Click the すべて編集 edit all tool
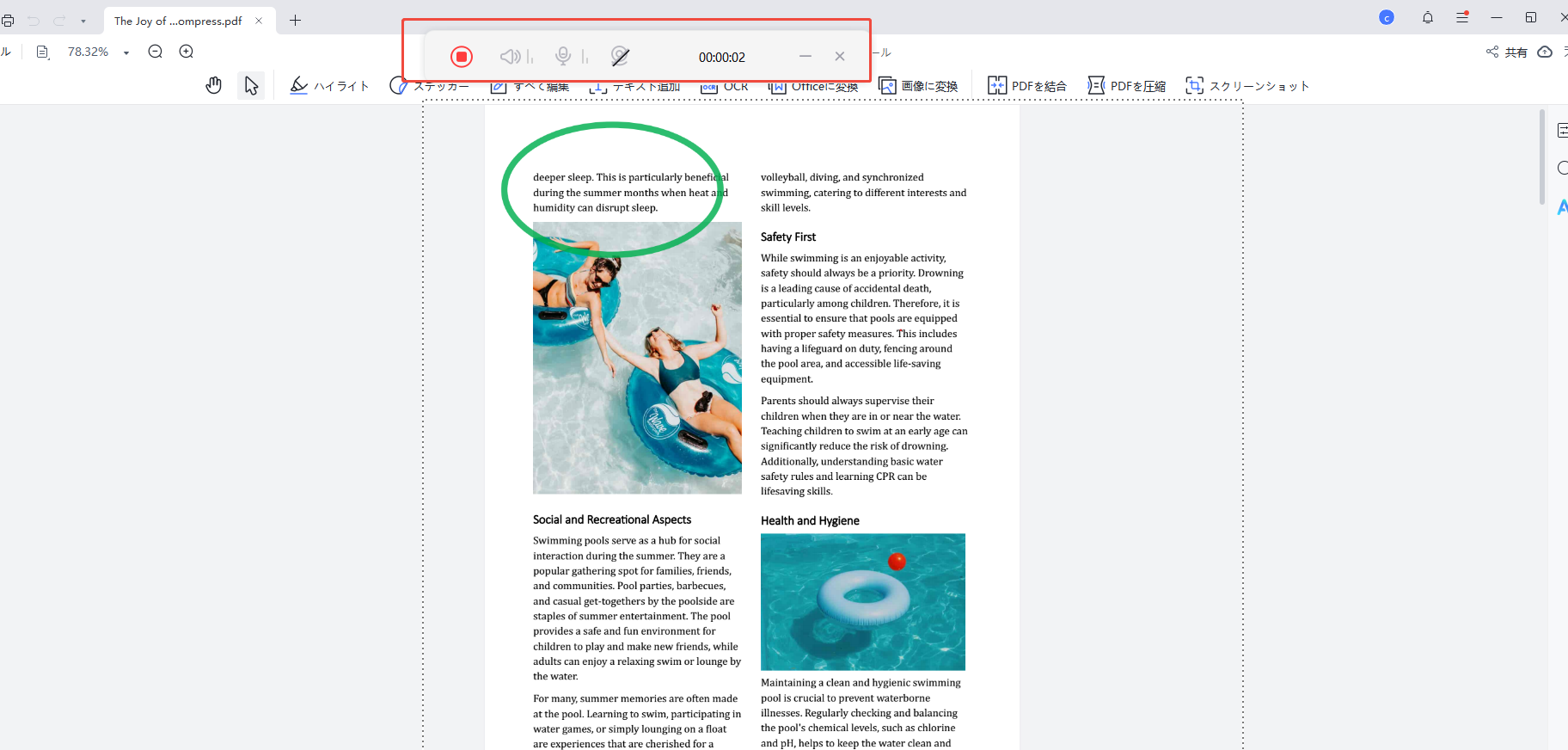This screenshot has height=750, width=1568. click(530, 86)
